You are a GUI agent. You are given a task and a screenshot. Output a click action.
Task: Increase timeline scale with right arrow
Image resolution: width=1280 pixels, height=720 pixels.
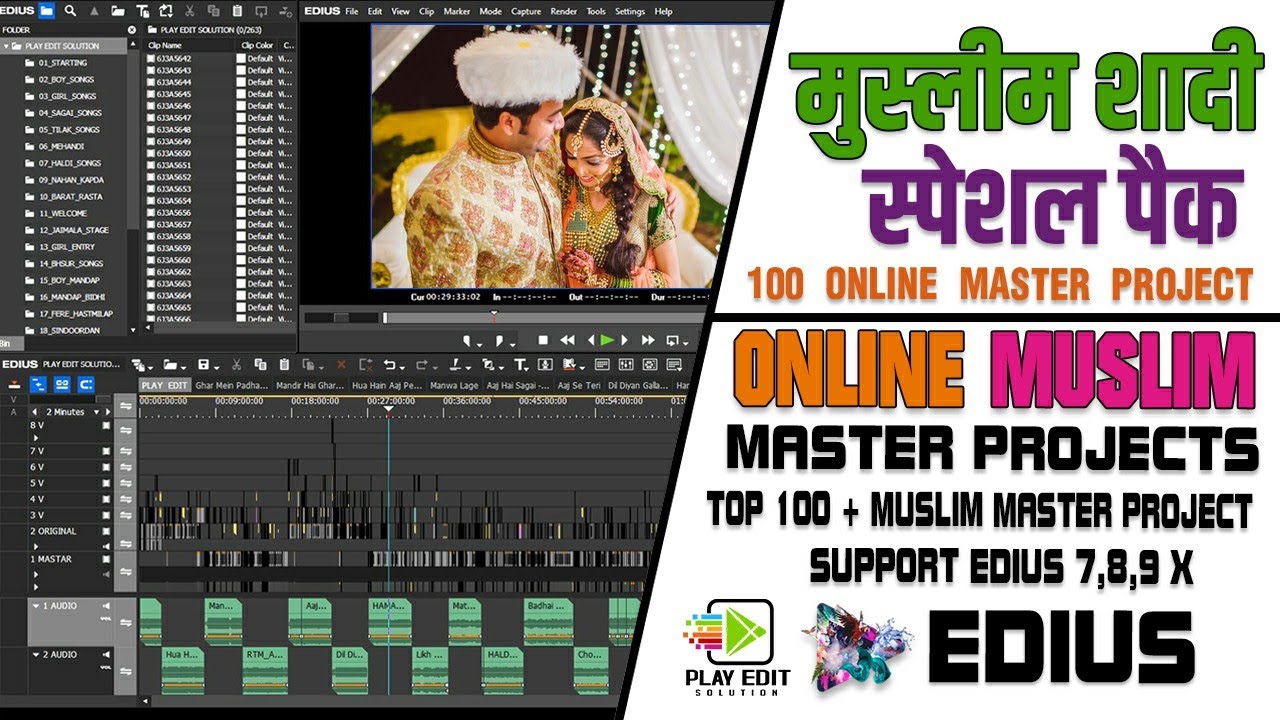tap(108, 412)
